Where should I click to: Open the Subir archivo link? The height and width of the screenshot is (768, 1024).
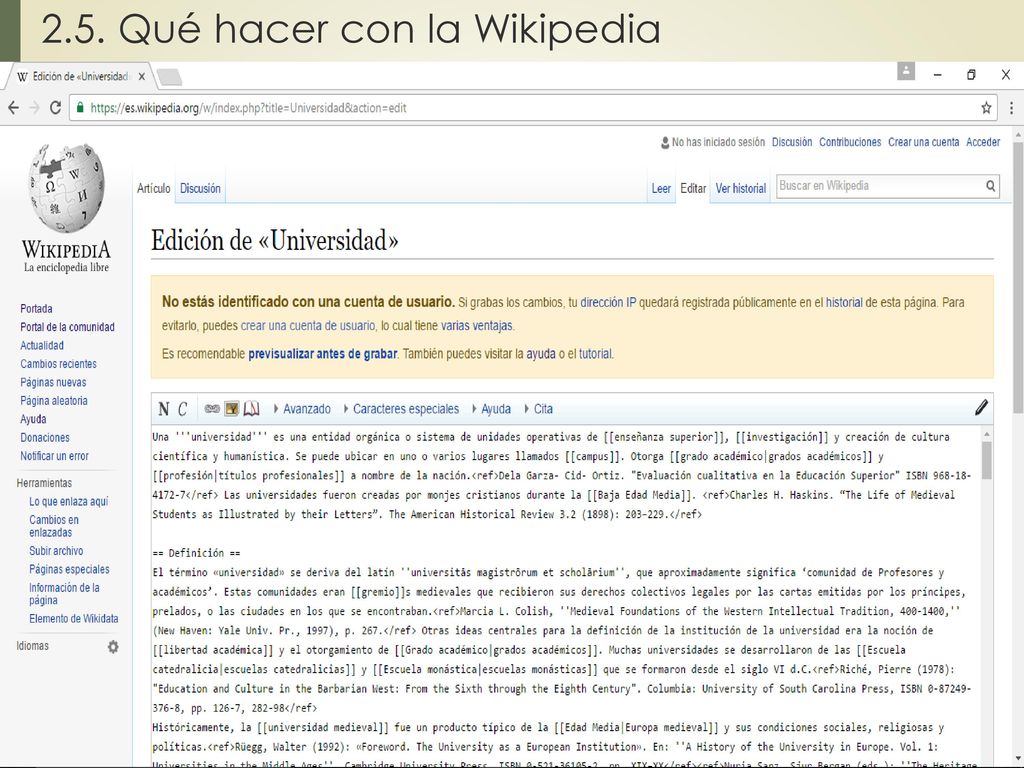pyautogui.click(x=56, y=551)
